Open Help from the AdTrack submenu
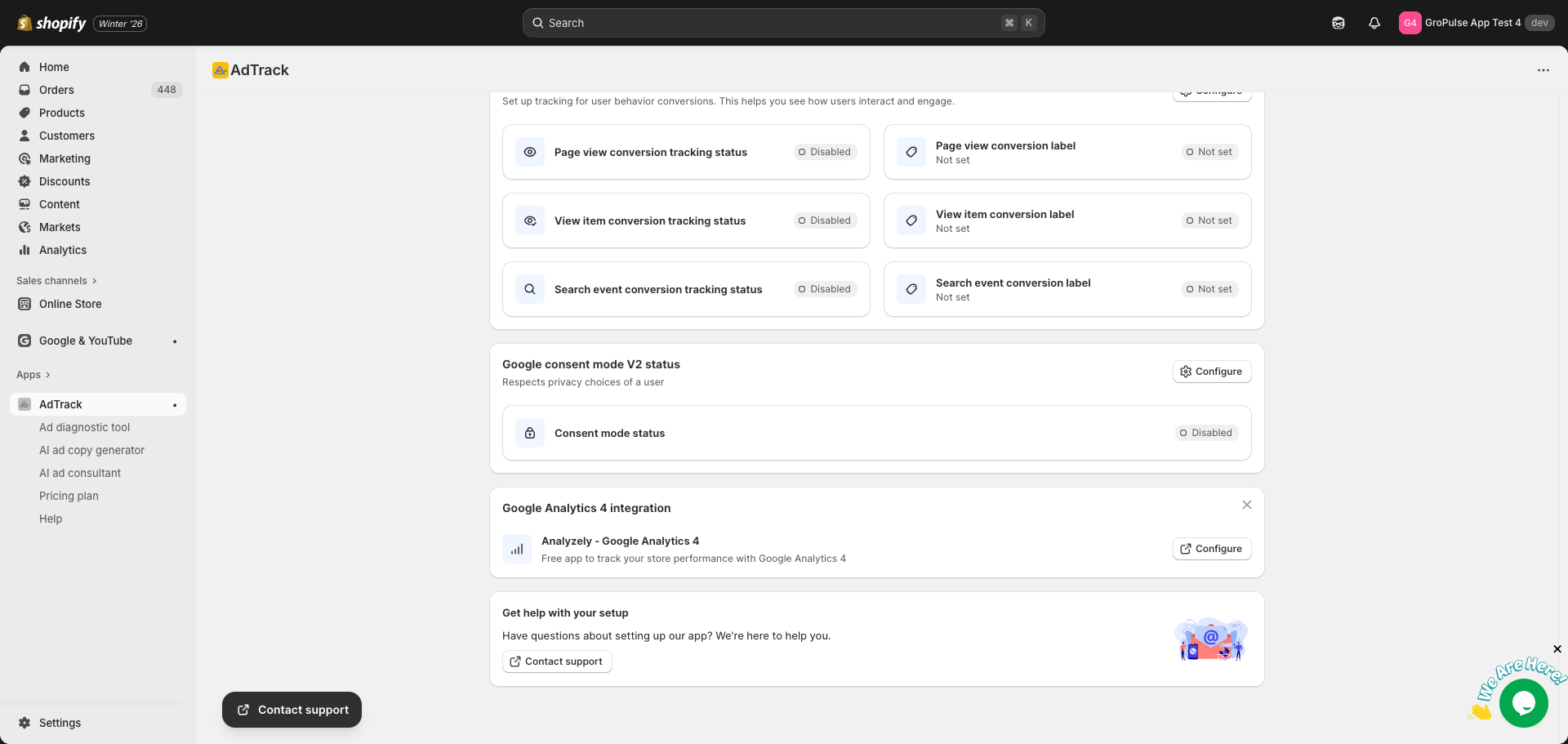 coord(51,519)
